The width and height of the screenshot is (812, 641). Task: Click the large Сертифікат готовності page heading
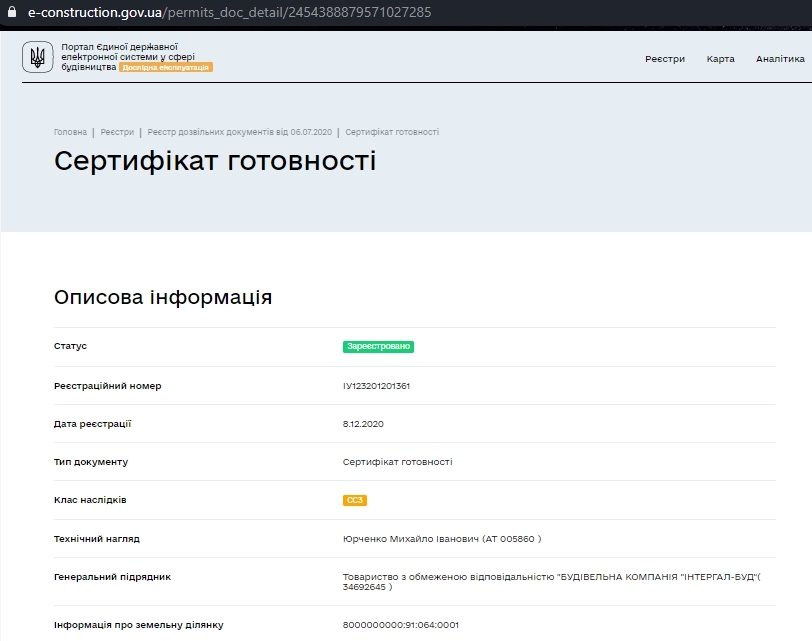click(215, 161)
